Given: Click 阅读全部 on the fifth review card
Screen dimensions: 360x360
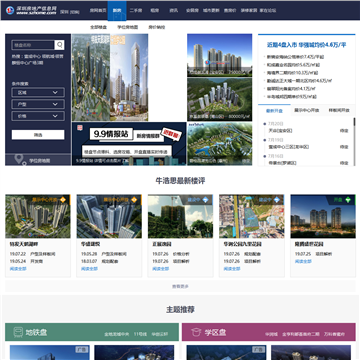Looking at the screenshot, I should (303, 261).
